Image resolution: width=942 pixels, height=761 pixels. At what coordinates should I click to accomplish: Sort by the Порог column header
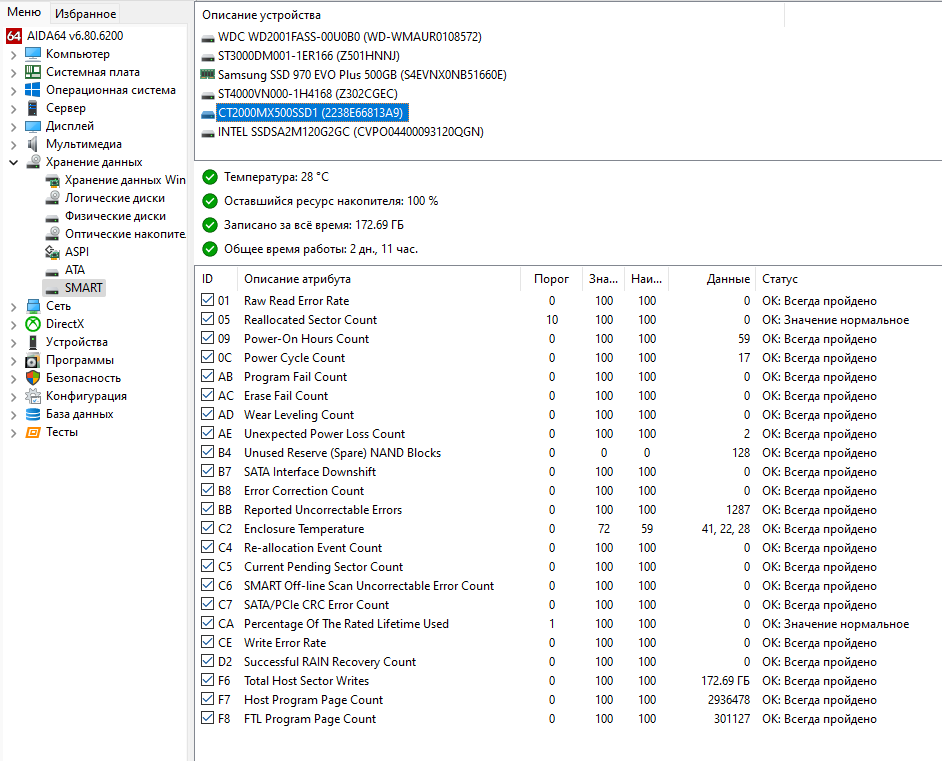click(551, 279)
